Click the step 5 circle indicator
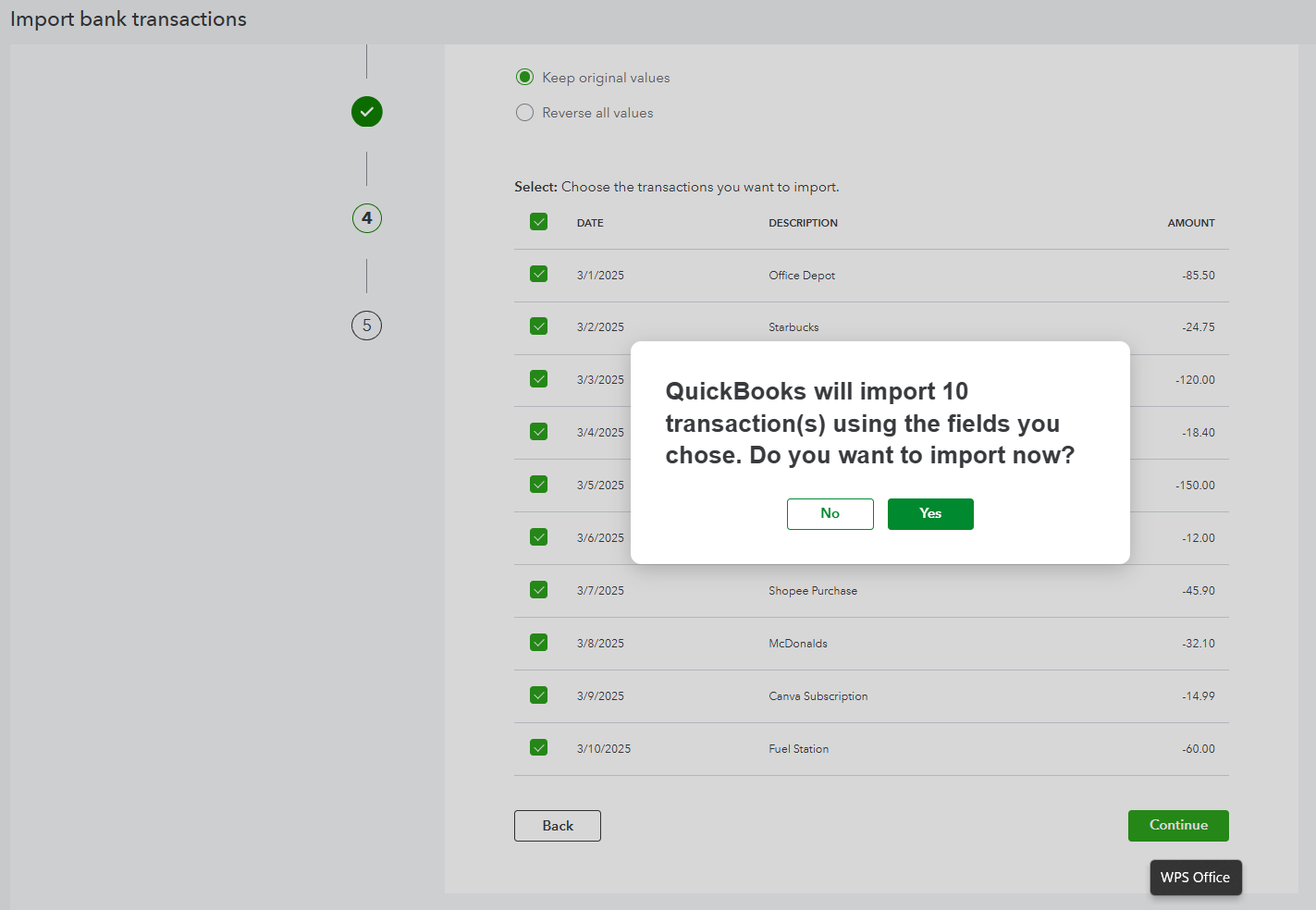 [367, 326]
